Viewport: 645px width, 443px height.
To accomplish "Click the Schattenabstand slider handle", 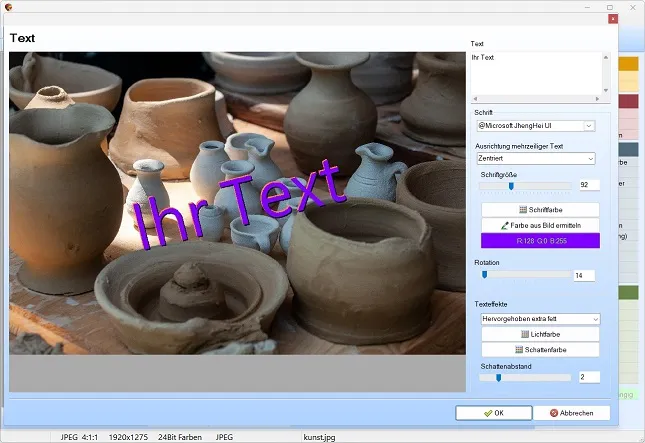I will click(499, 378).
